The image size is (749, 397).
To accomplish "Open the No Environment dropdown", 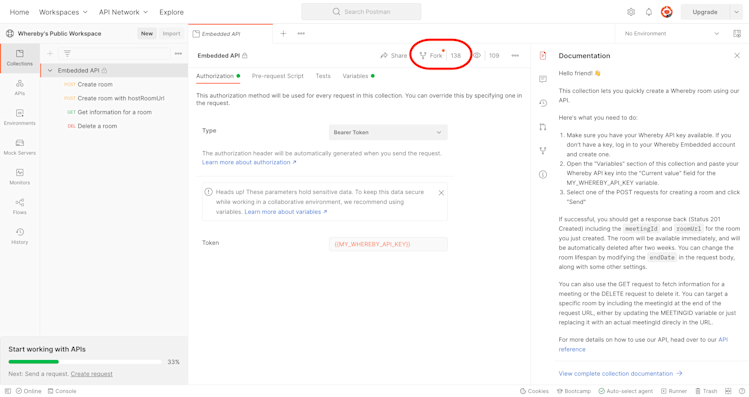I will click(672, 33).
